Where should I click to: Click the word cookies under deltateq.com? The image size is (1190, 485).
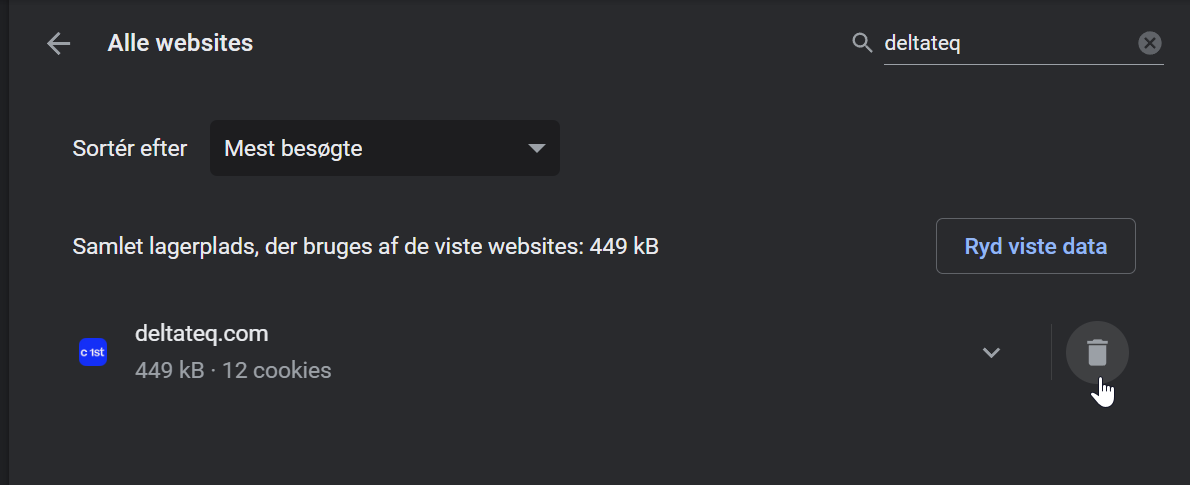[292, 370]
